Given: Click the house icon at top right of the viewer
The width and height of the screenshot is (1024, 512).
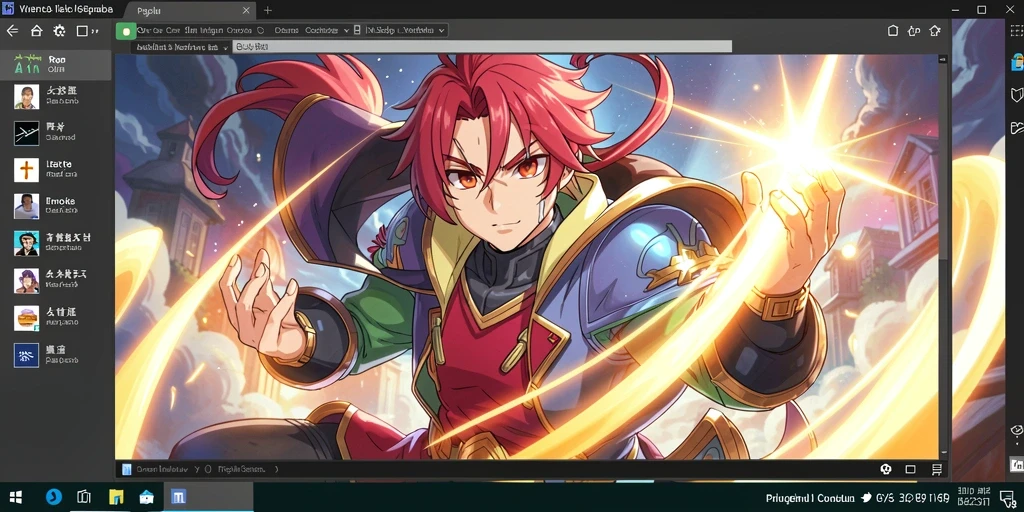Looking at the screenshot, I should coord(935,31).
